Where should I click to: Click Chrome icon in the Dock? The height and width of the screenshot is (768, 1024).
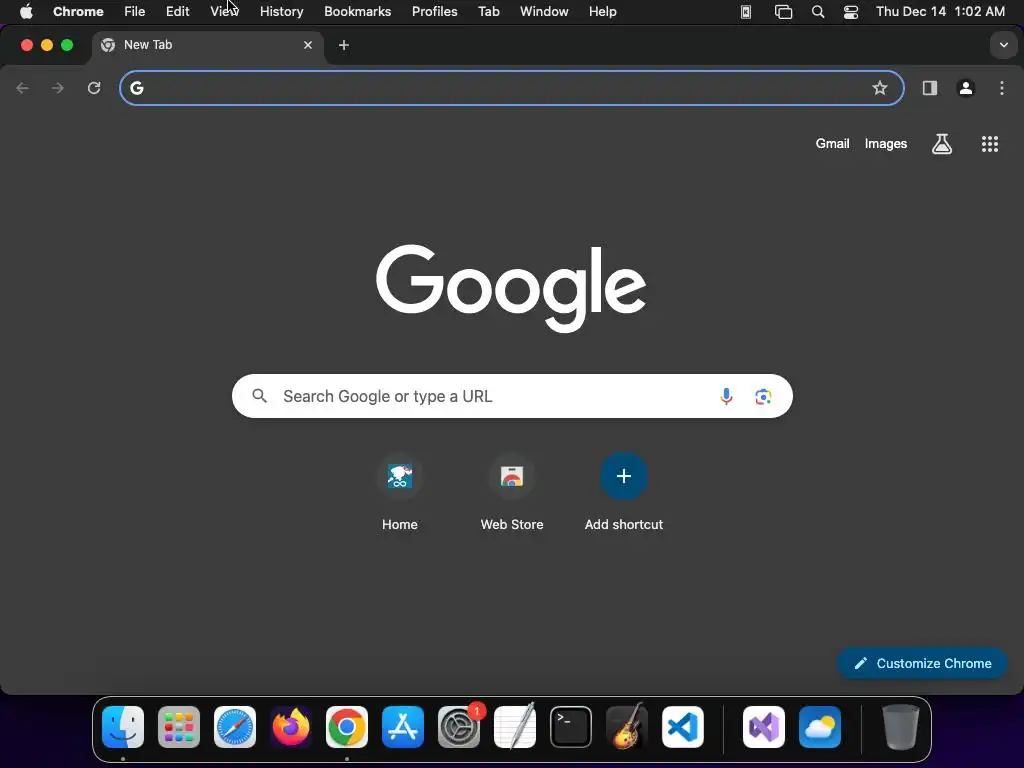(347, 727)
